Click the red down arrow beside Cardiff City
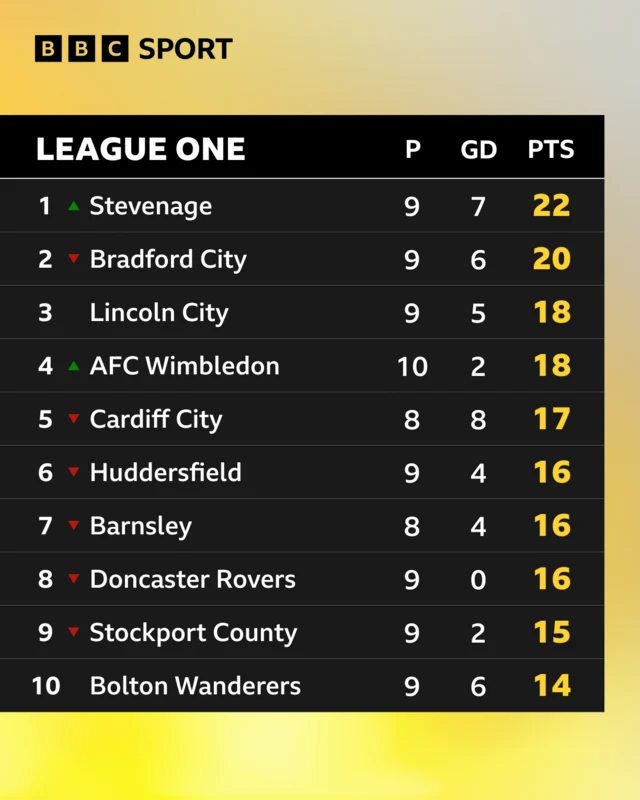Screen dimensions: 640x800 coord(73,419)
